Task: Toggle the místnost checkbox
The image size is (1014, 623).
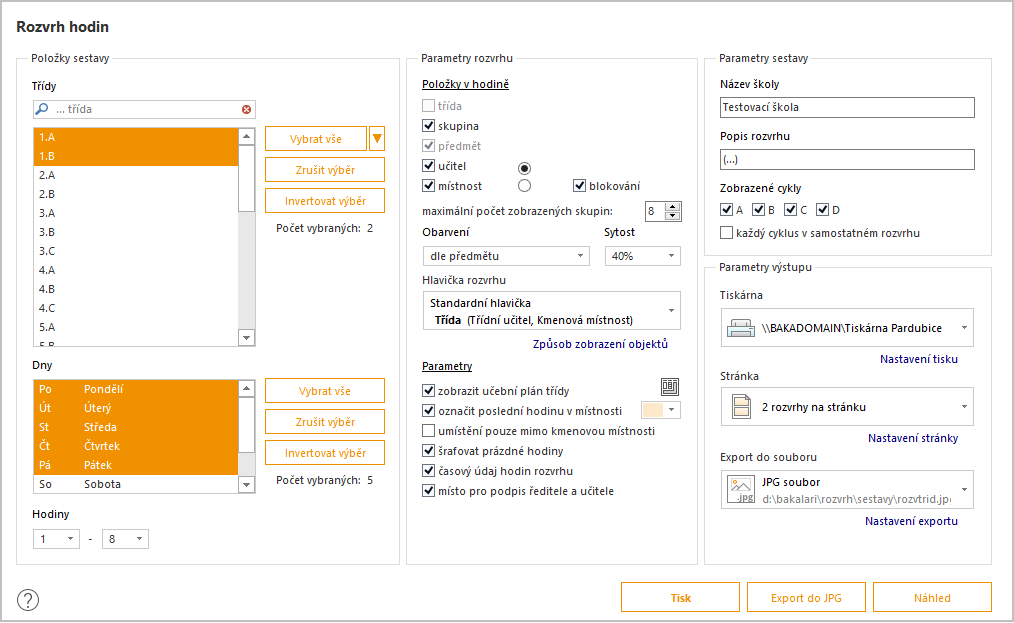Action: (x=428, y=186)
